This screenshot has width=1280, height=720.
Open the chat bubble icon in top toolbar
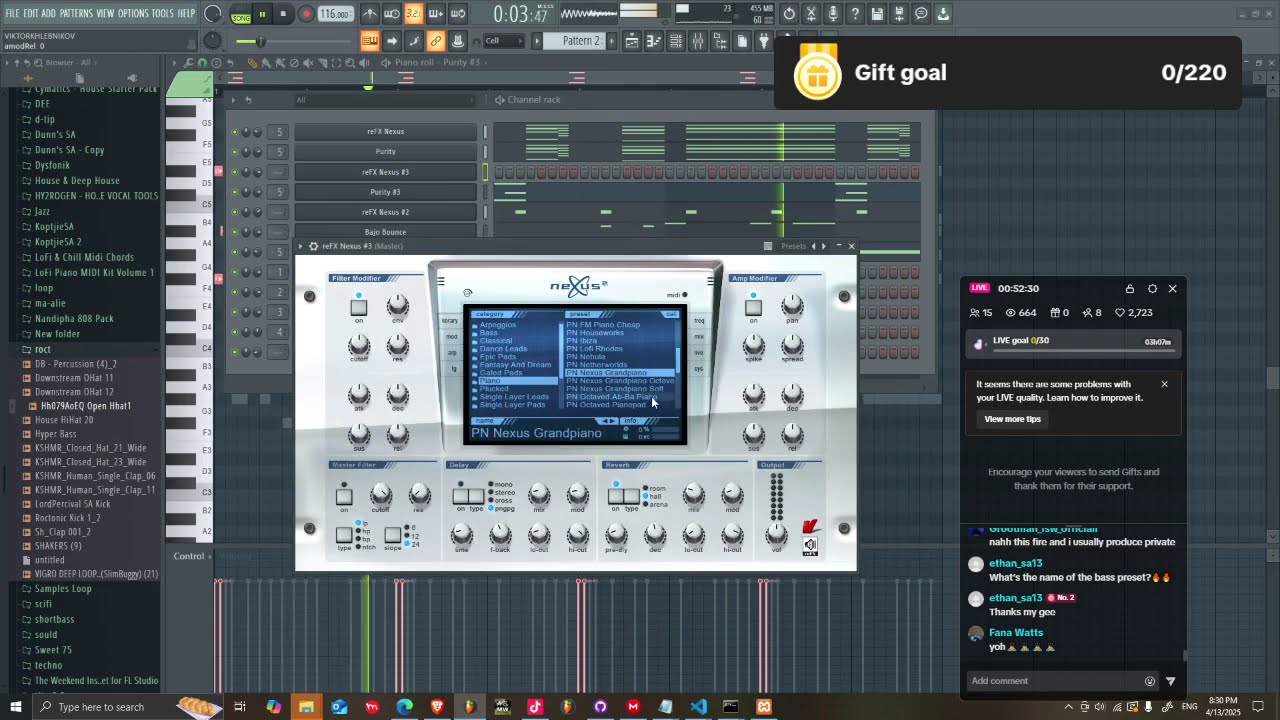point(921,14)
